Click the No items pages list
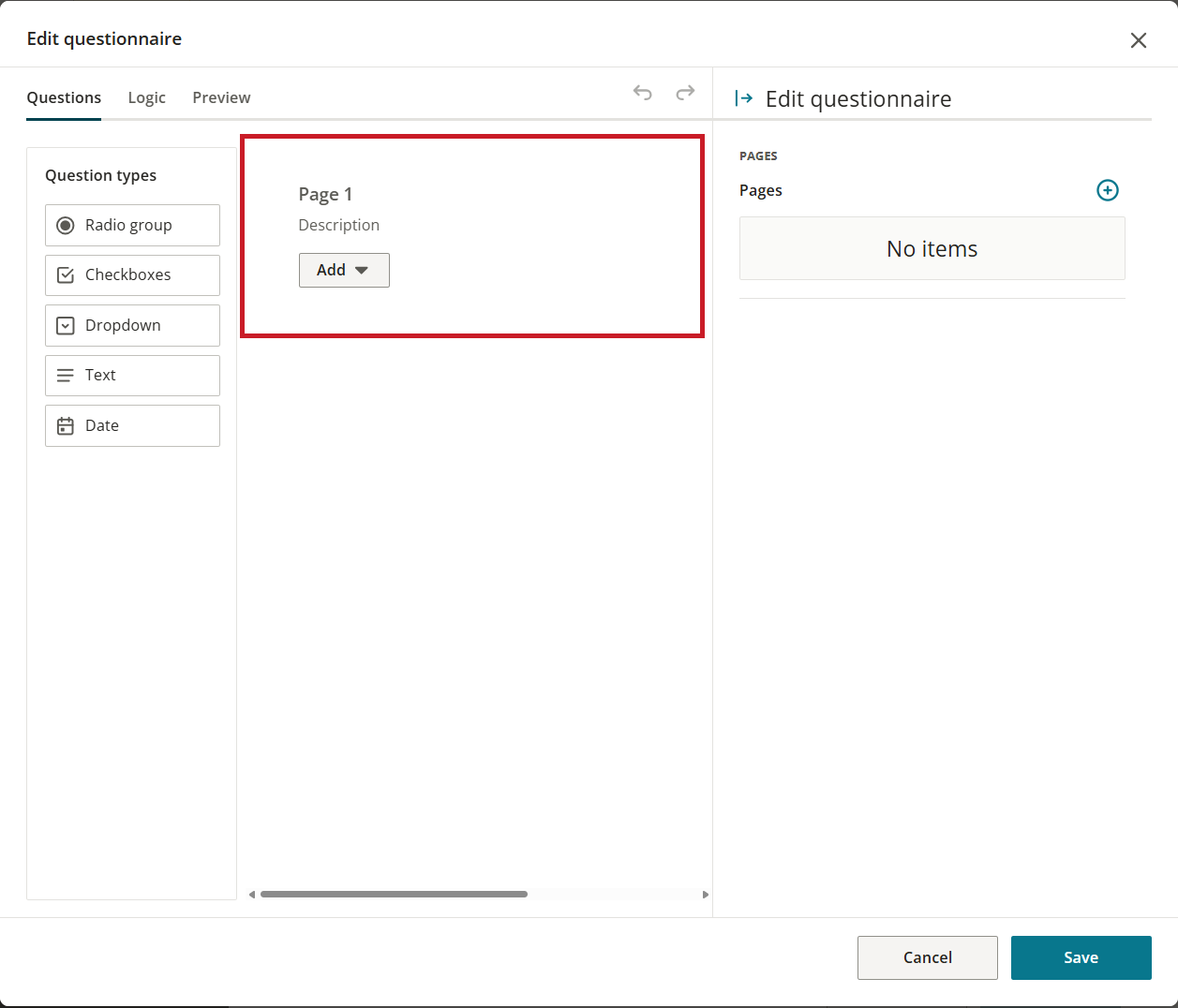 tap(932, 248)
